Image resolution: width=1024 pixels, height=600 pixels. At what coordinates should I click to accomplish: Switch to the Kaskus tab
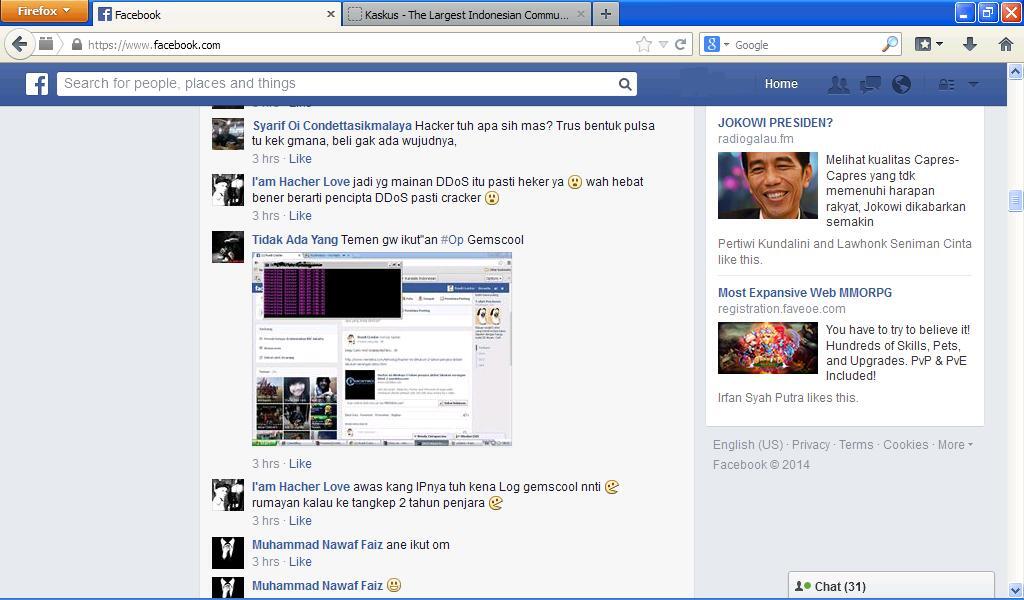466,14
